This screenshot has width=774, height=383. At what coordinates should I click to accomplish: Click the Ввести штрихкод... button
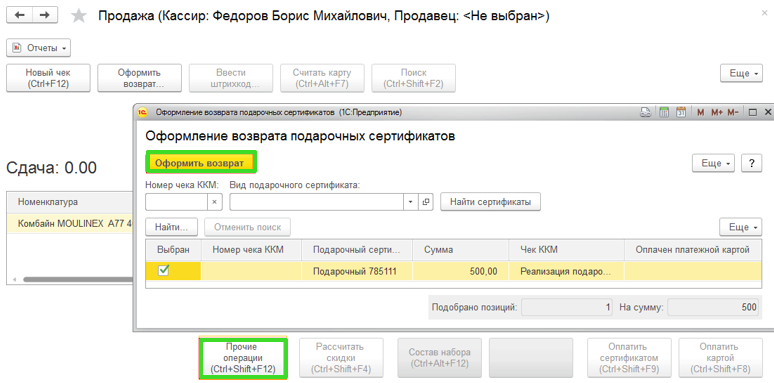point(231,78)
